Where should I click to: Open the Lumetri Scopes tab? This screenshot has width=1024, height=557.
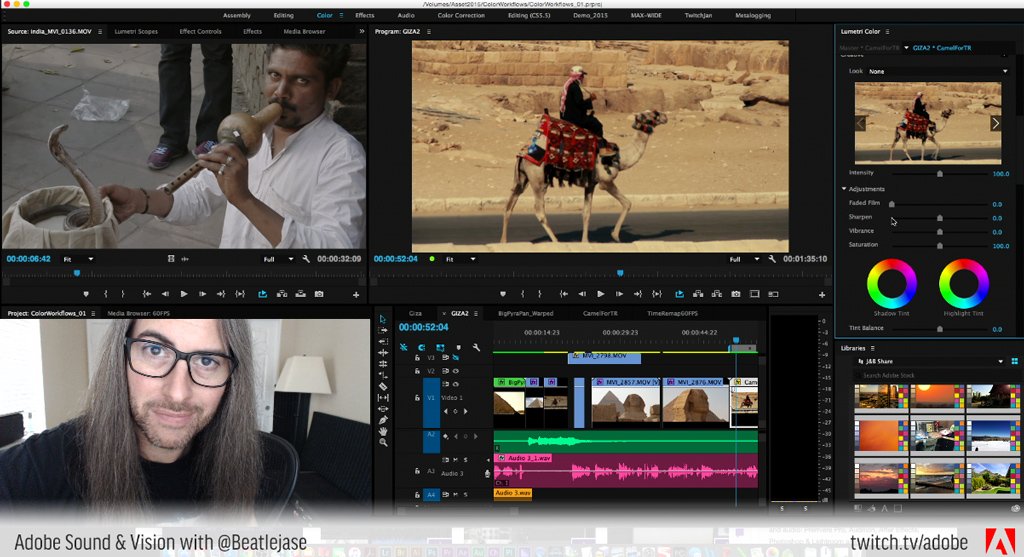pyautogui.click(x=136, y=31)
